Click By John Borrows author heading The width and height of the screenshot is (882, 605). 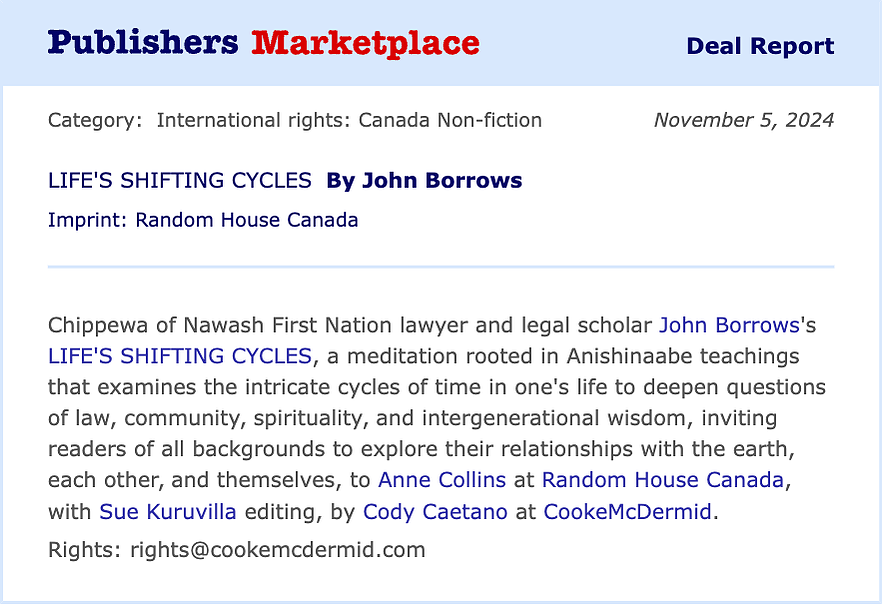tap(424, 180)
